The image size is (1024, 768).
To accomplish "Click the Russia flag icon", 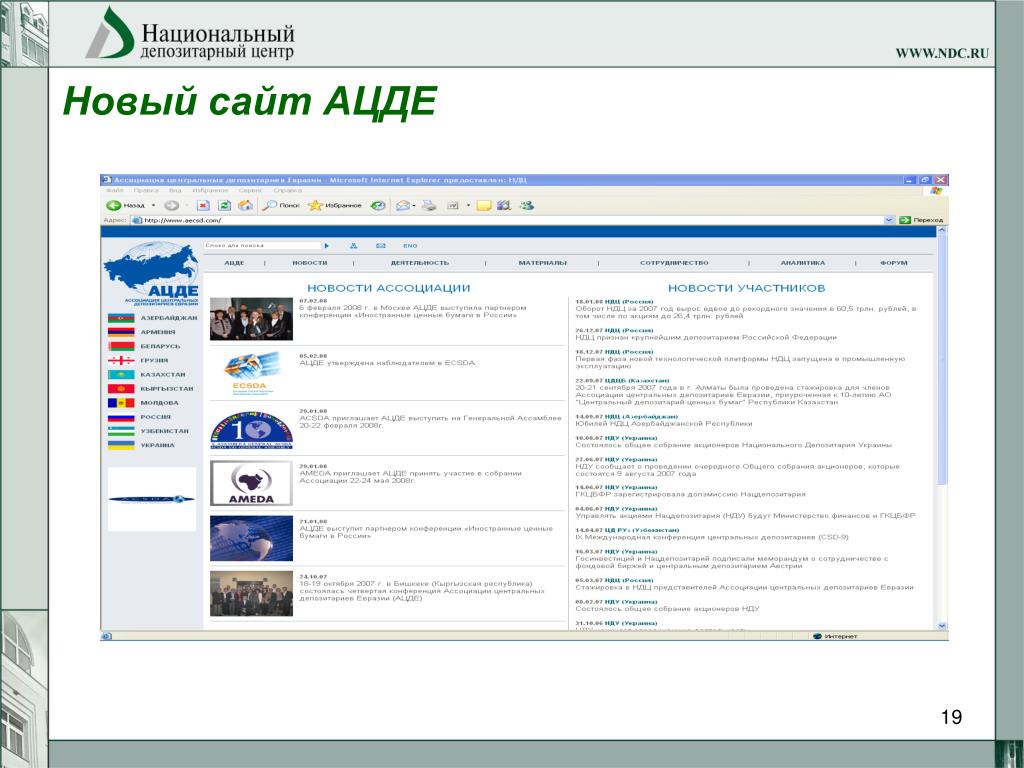I will [x=121, y=417].
